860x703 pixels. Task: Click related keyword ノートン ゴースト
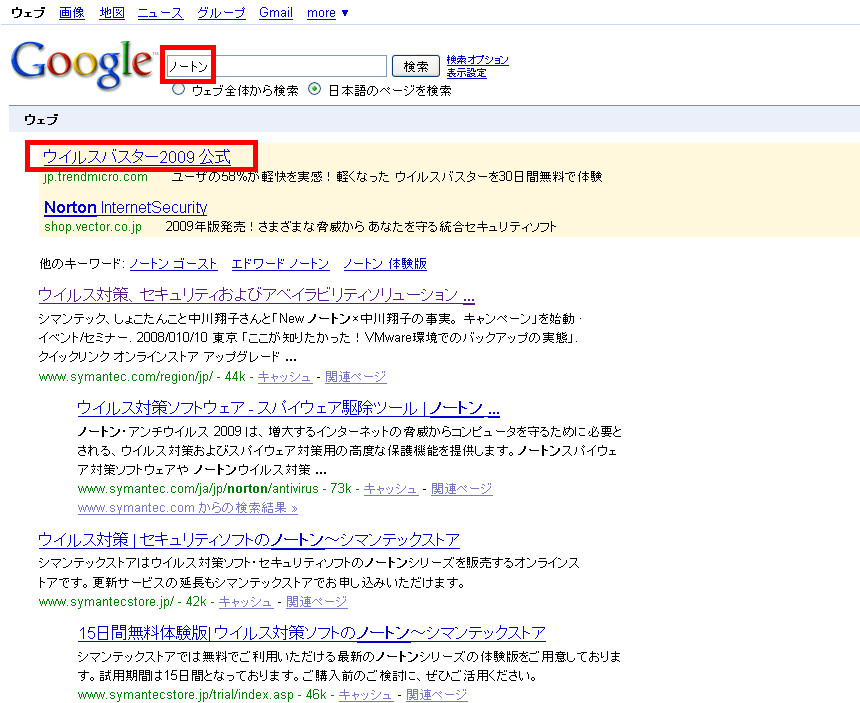(x=173, y=264)
